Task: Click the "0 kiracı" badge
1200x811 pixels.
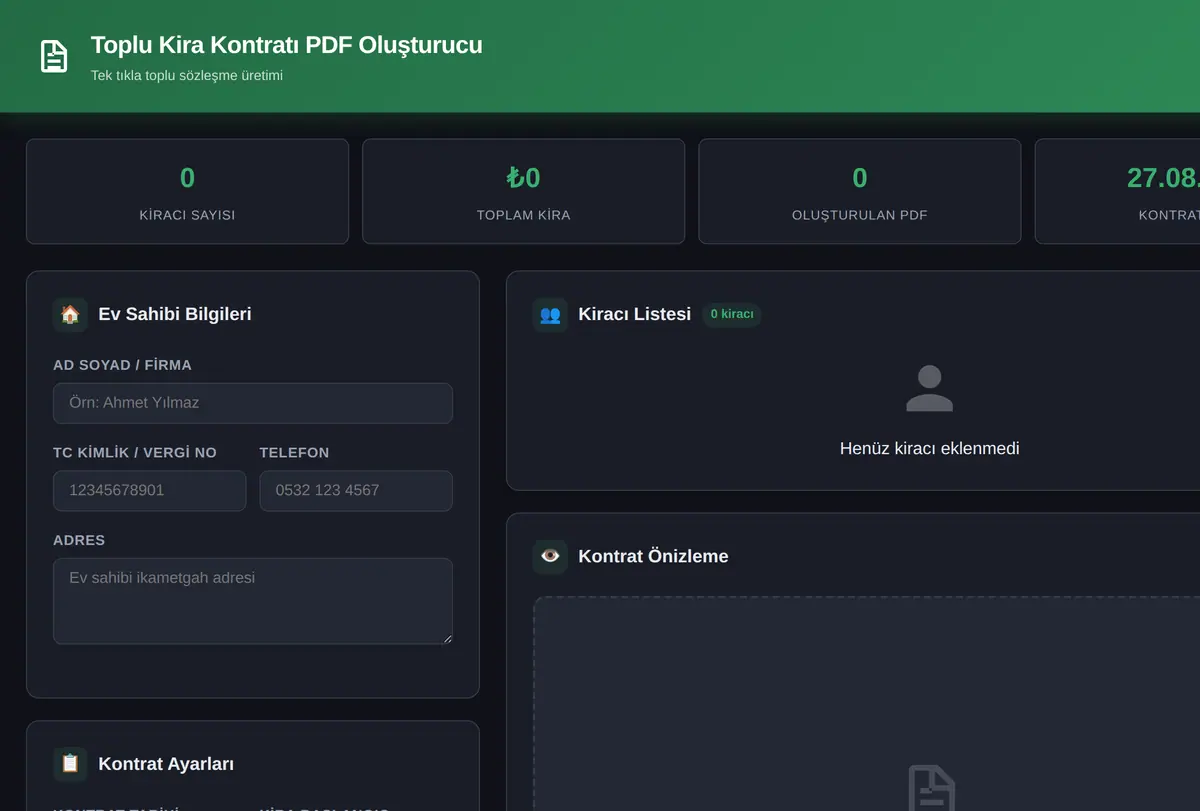Action: click(x=732, y=314)
